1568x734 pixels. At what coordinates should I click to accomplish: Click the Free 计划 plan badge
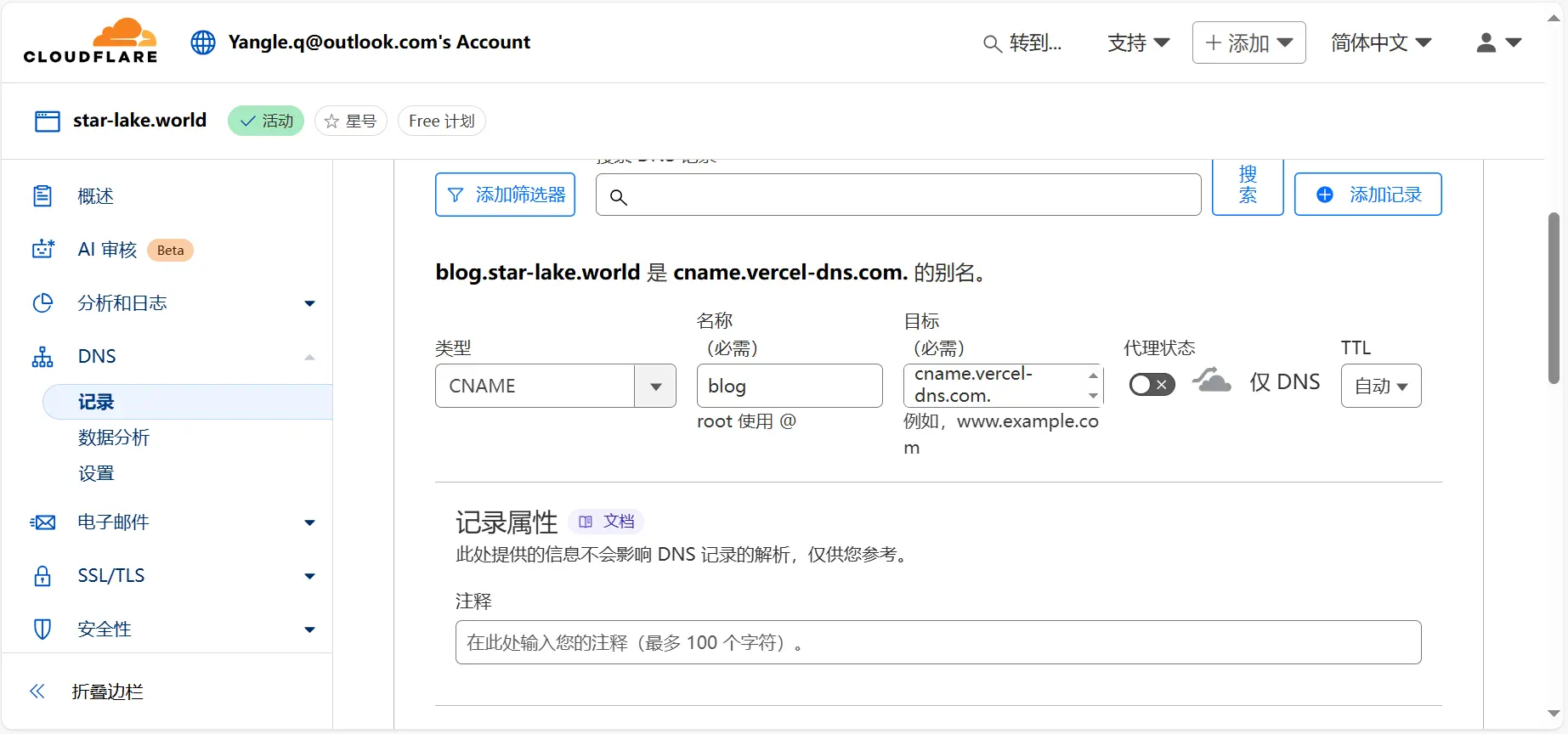click(442, 121)
